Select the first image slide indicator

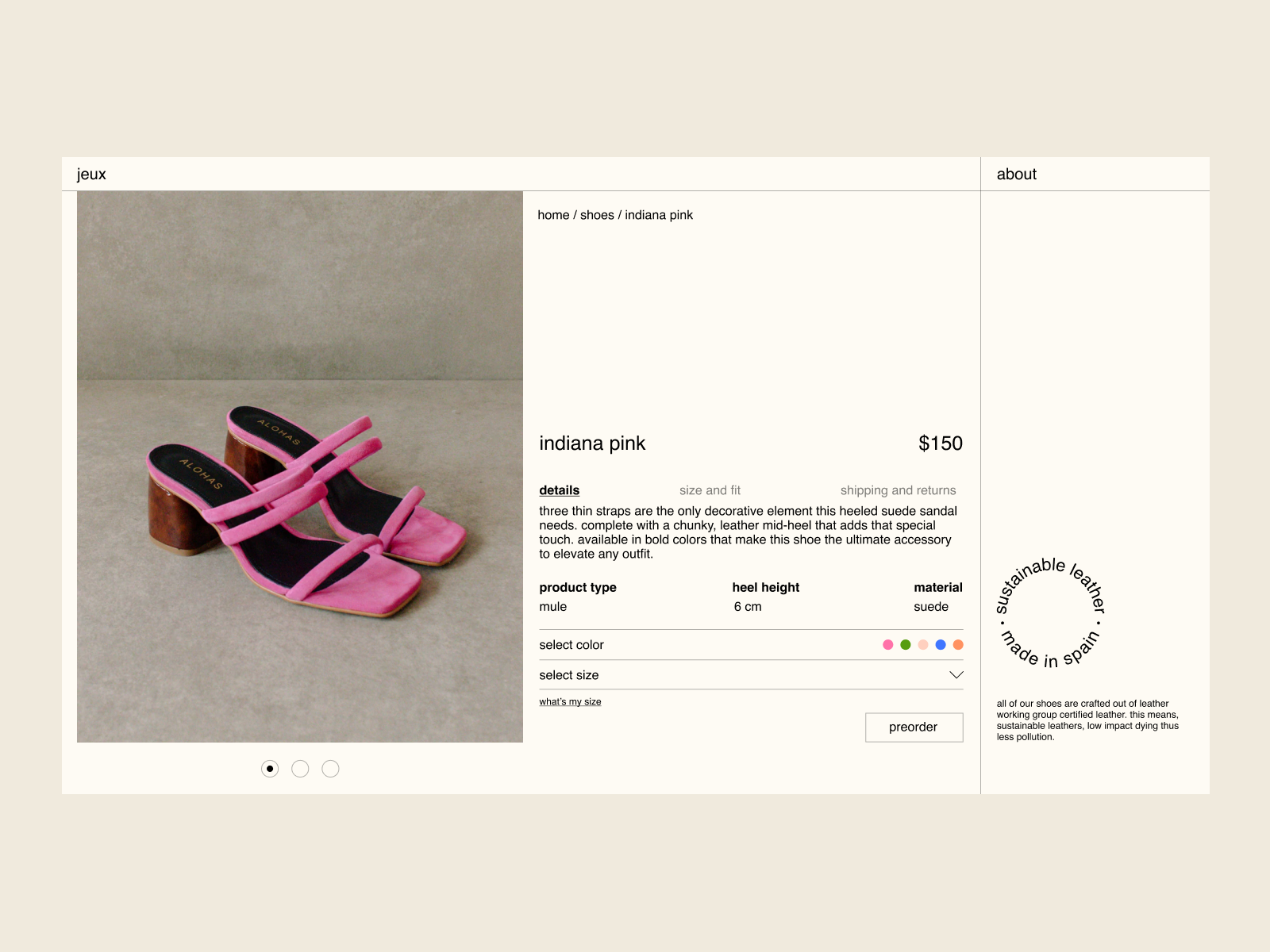270,769
